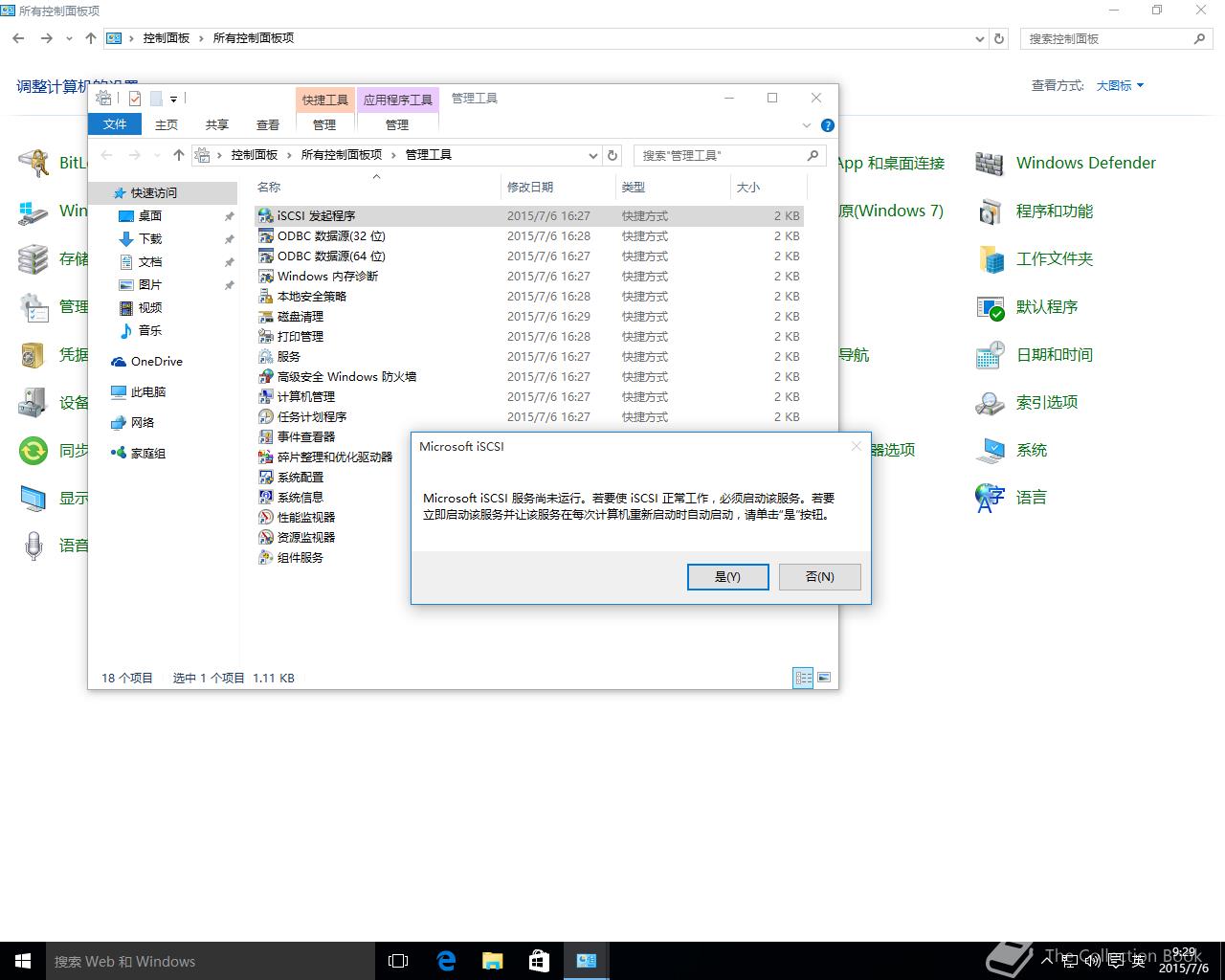Open quick access toolbar customize dropdown
Screen dimensions: 1225x980
pyautogui.click(x=173, y=99)
